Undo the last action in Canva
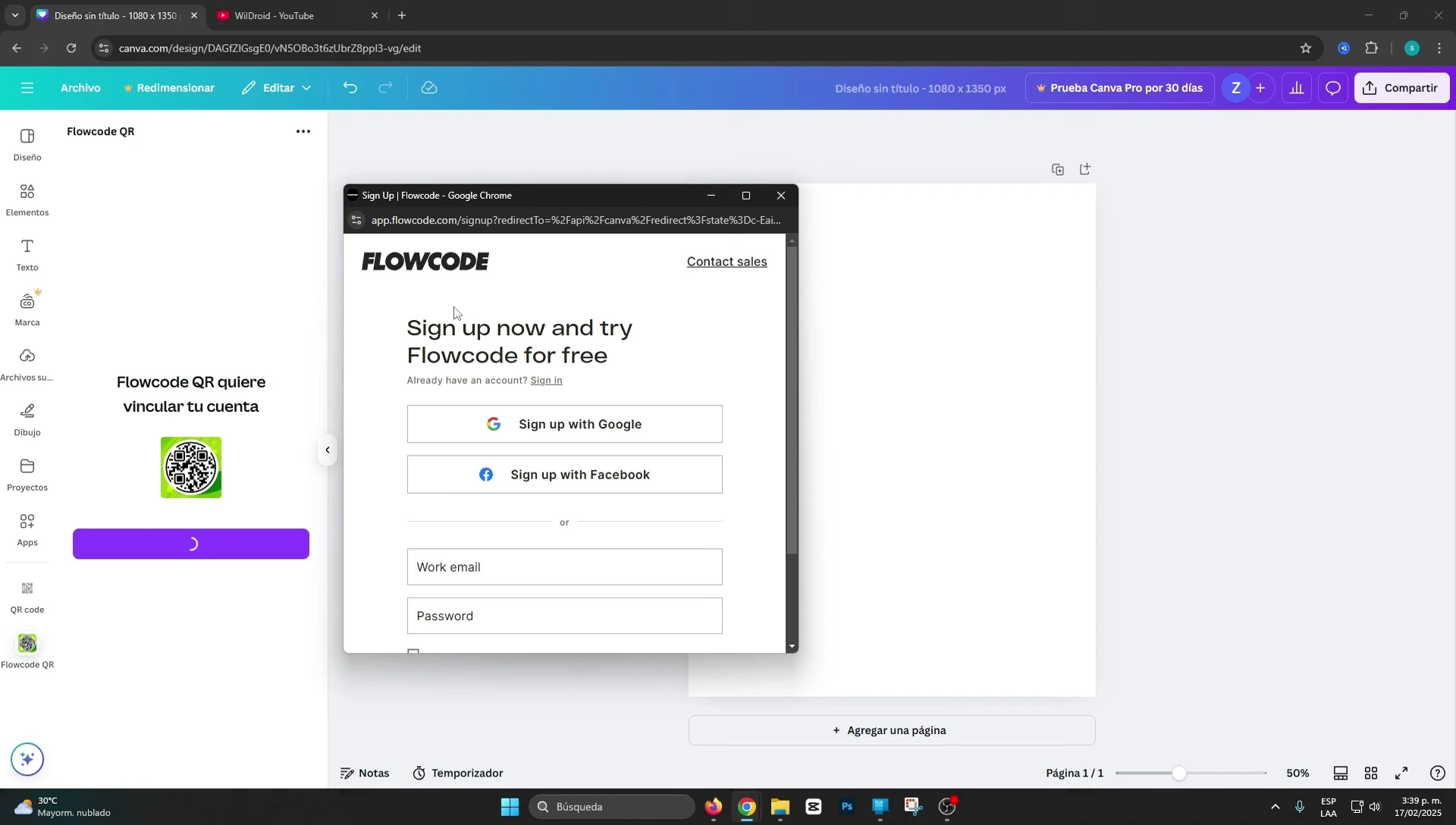Image resolution: width=1456 pixels, height=825 pixels. click(350, 88)
